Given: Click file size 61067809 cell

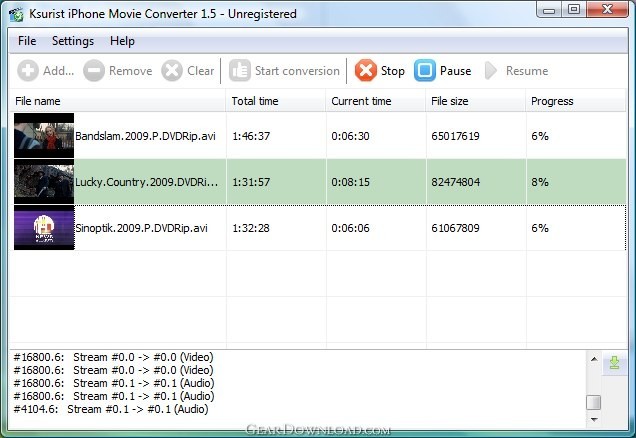Looking at the screenshot, I should pyautogui.click(x=456, y=228).
